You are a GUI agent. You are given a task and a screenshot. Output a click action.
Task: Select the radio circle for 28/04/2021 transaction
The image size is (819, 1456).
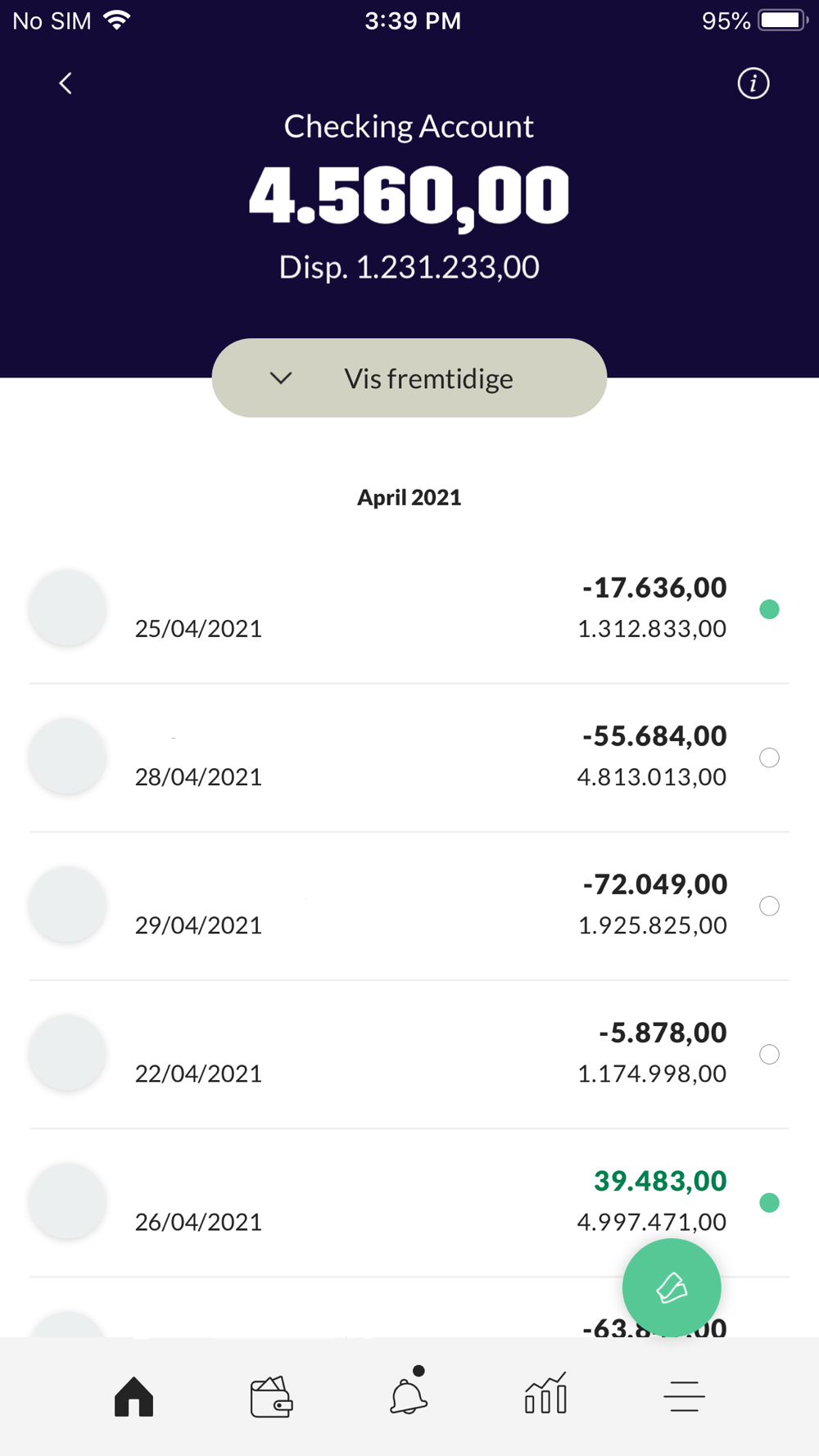coord(769,757)
